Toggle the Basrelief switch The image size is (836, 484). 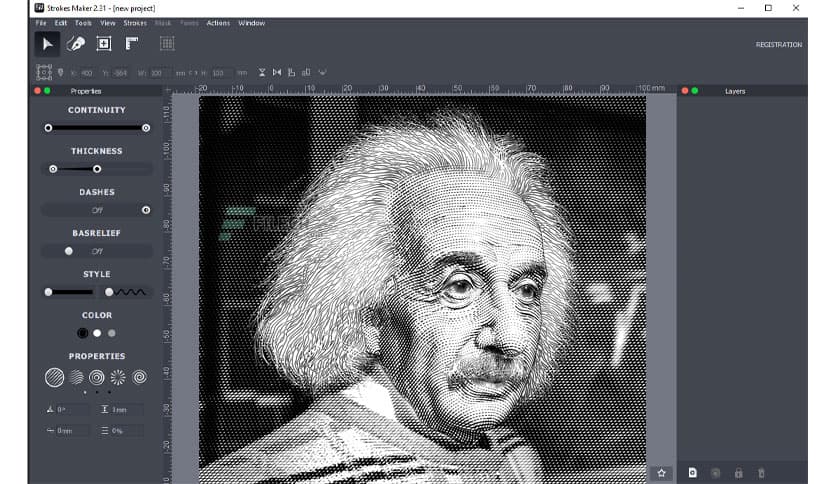(97, 251)
